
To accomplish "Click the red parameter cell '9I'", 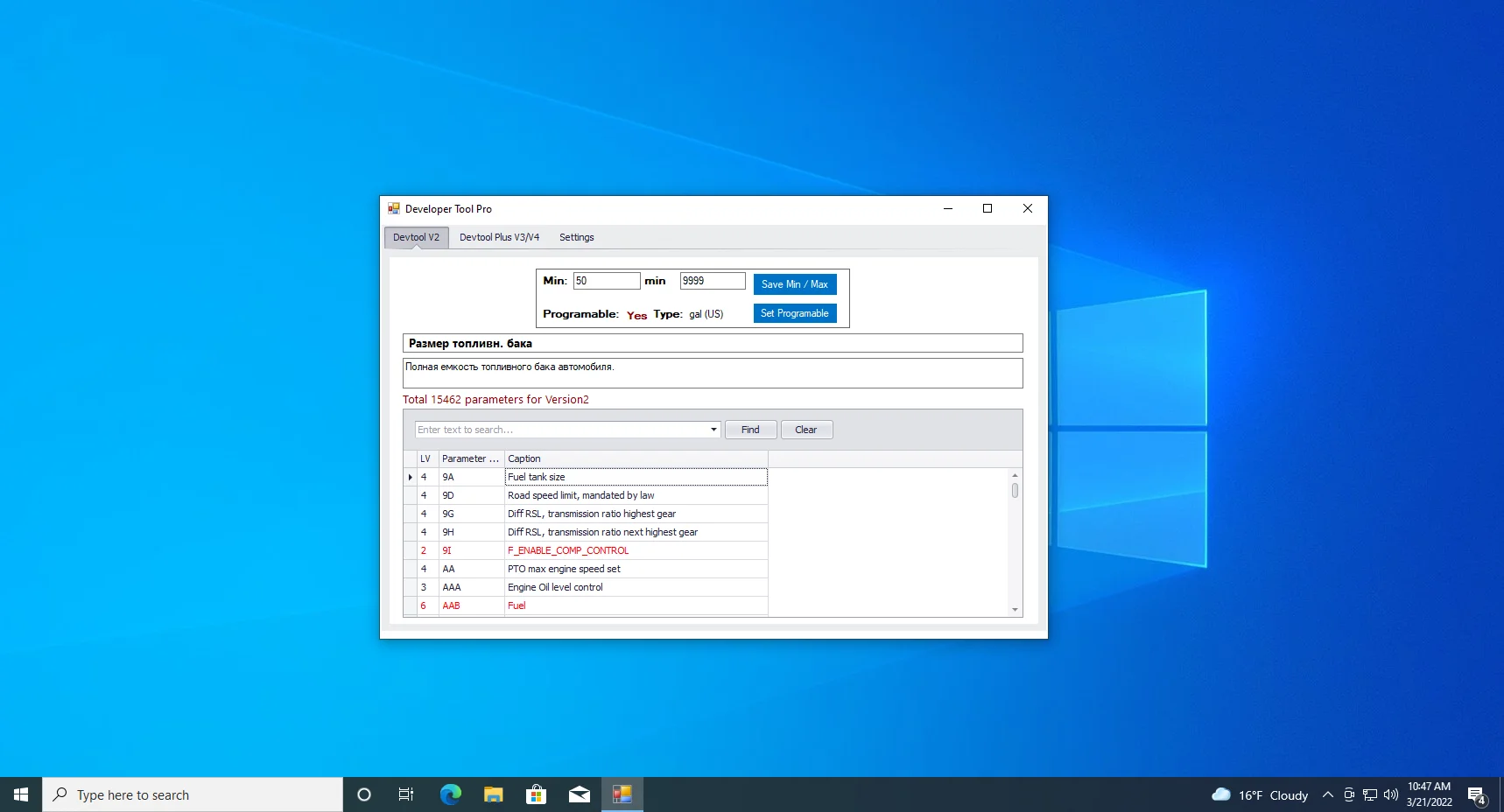I will pos(471,550).
